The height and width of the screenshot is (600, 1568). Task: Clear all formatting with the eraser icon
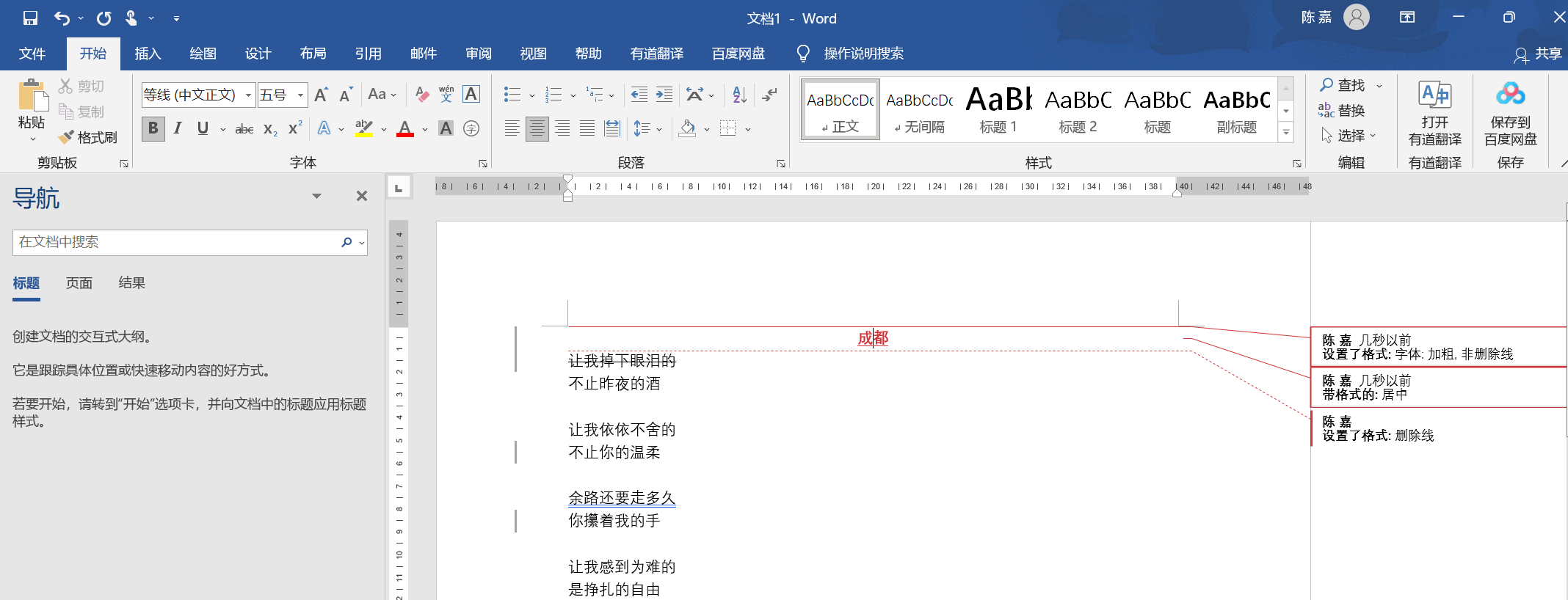tap(422, 95)
